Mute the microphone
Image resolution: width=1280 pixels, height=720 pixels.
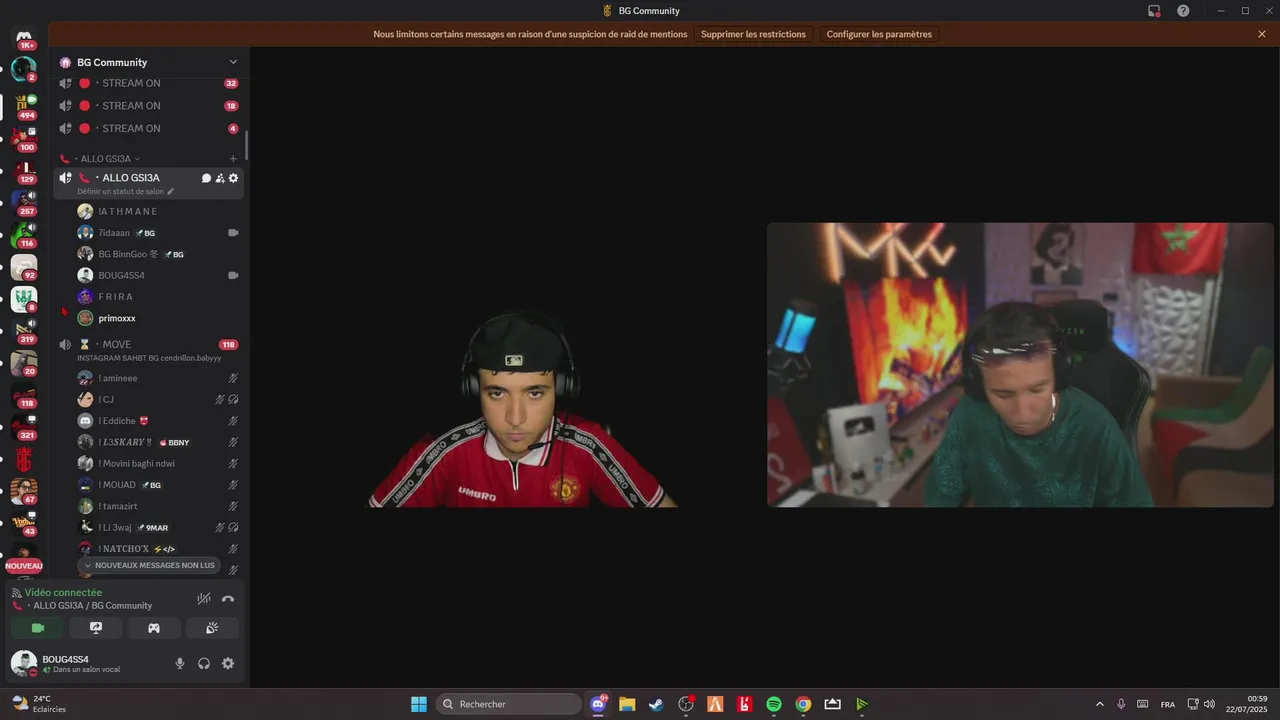coord(180,663)
